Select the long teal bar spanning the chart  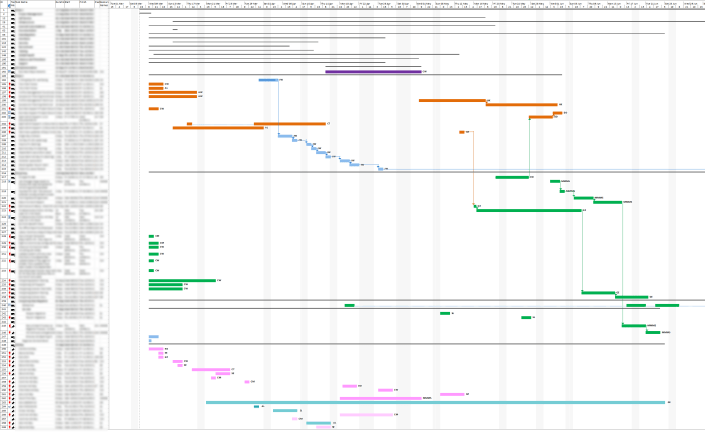(435, 402)
